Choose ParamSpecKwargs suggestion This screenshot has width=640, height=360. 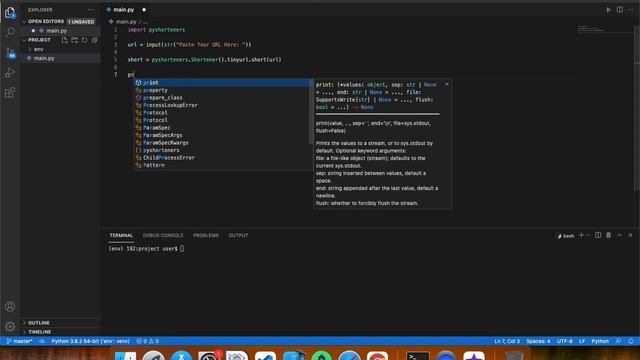[223, 143]
